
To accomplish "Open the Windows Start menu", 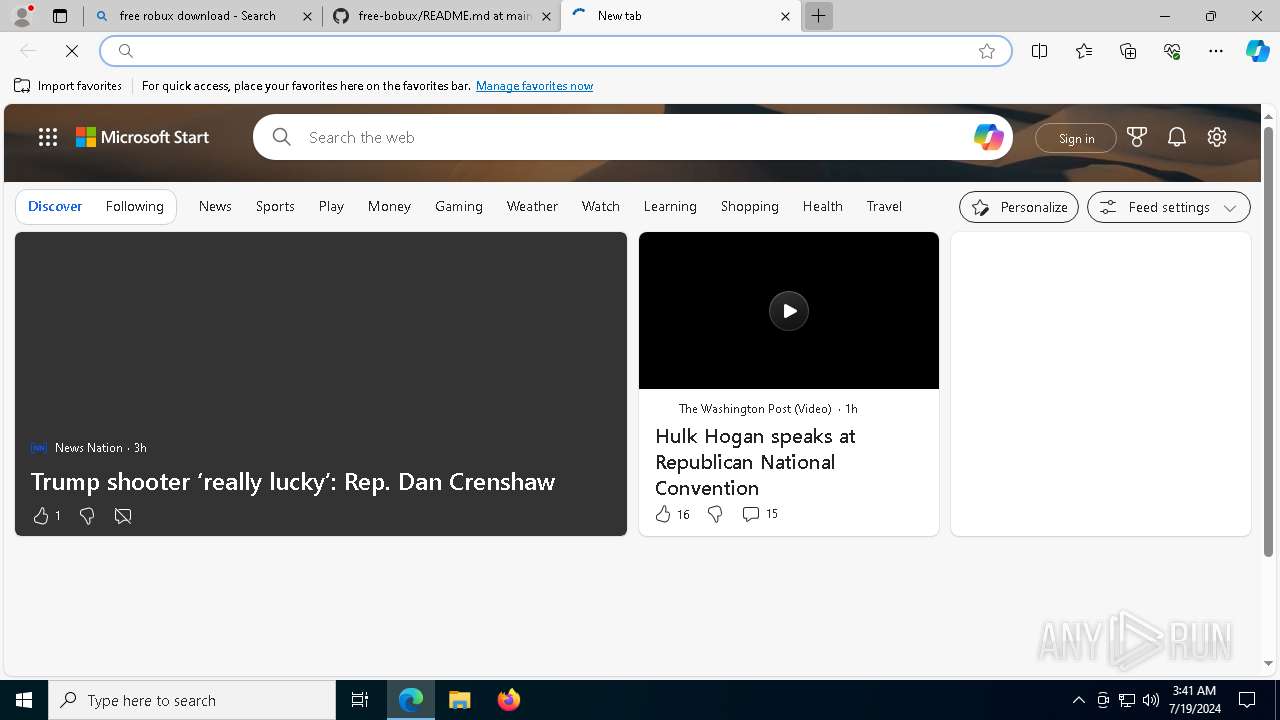I will 24,700.
